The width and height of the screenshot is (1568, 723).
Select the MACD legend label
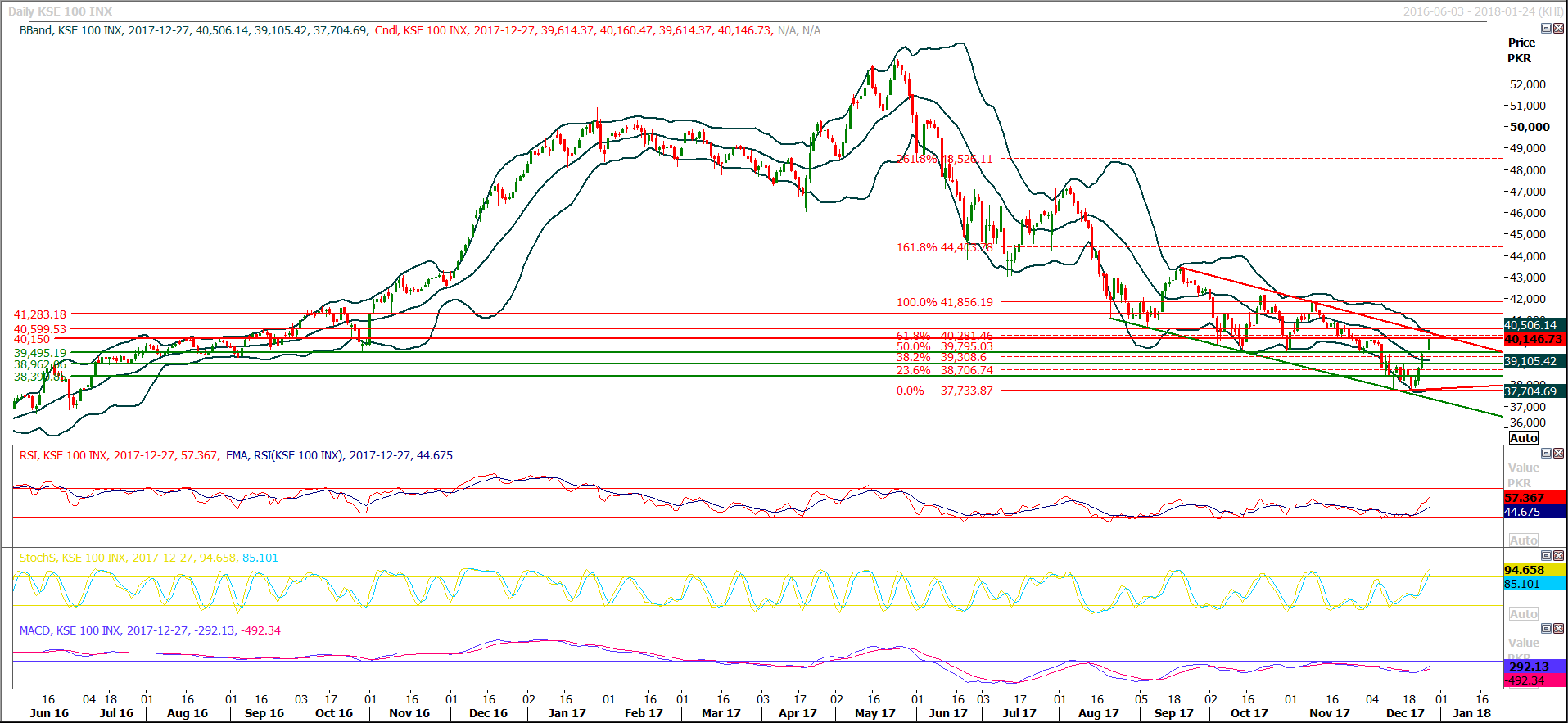tap(150, 630)
